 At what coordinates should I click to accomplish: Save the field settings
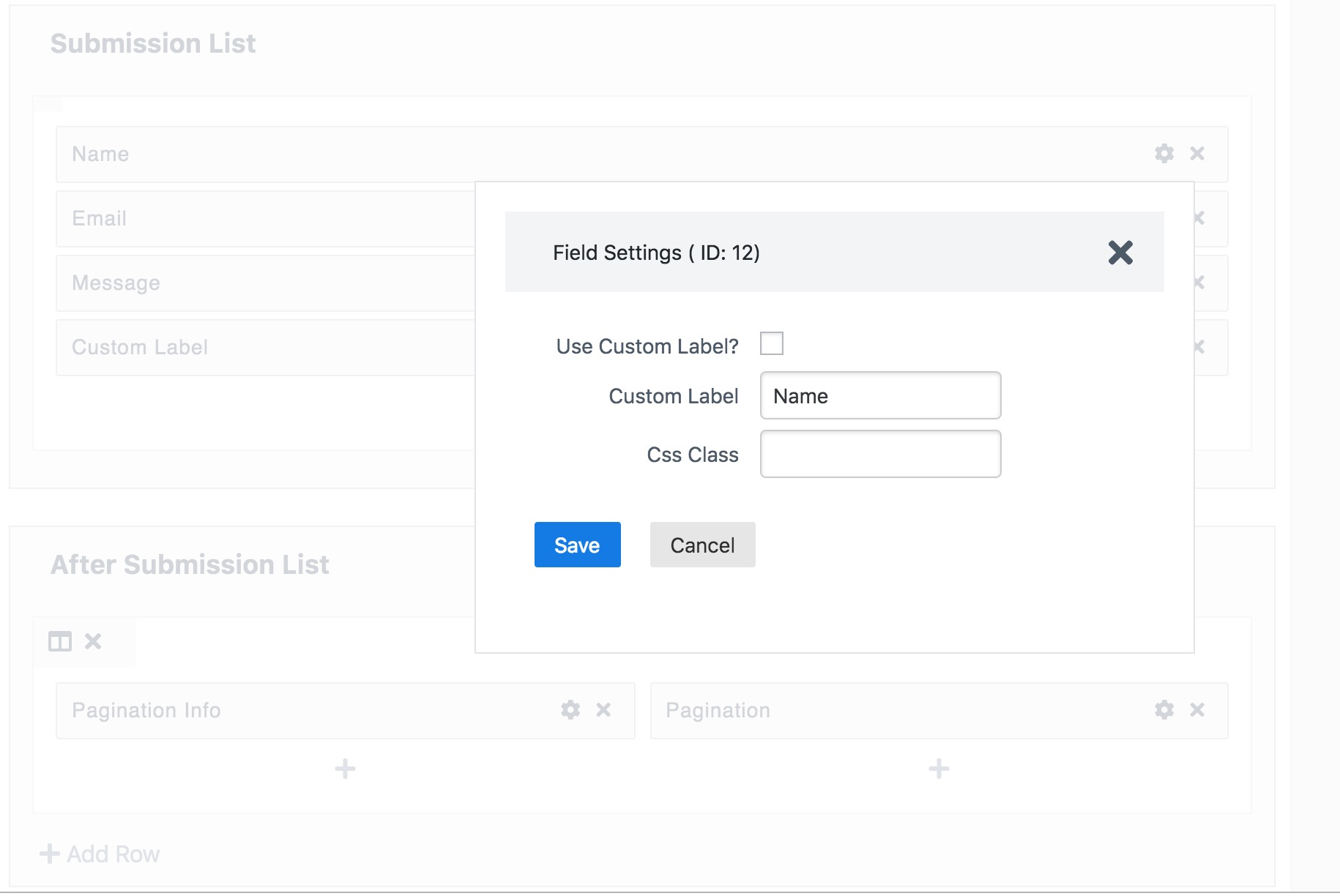click(577, 545)
